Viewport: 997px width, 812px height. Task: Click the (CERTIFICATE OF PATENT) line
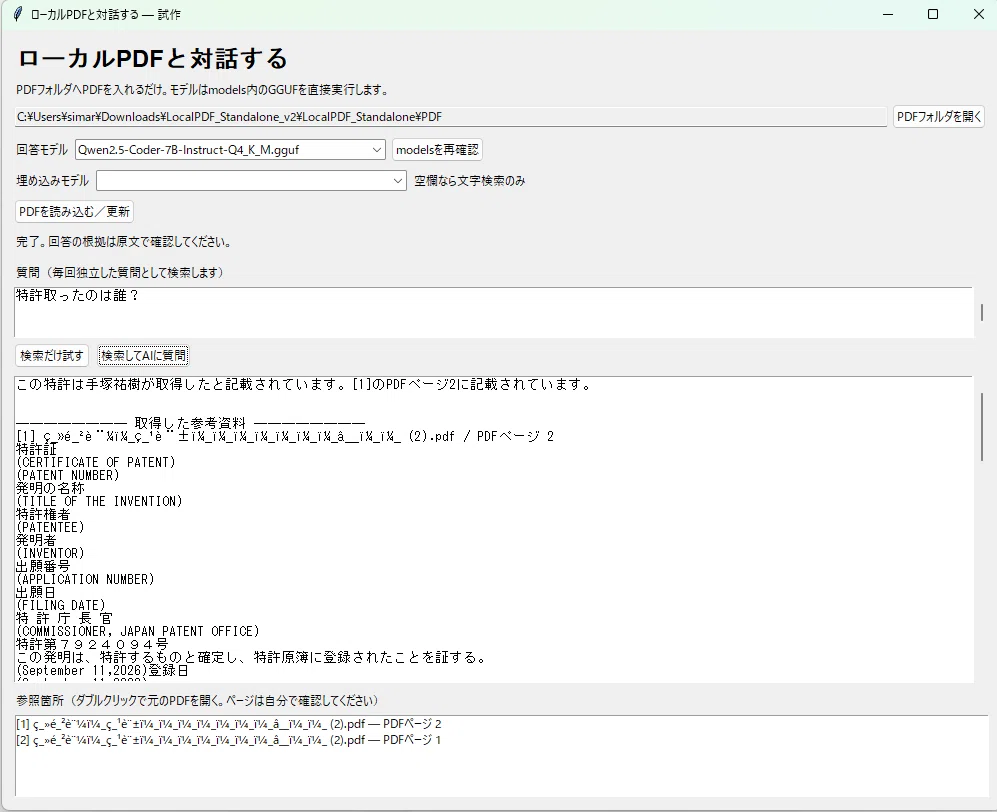coord(96,462)
